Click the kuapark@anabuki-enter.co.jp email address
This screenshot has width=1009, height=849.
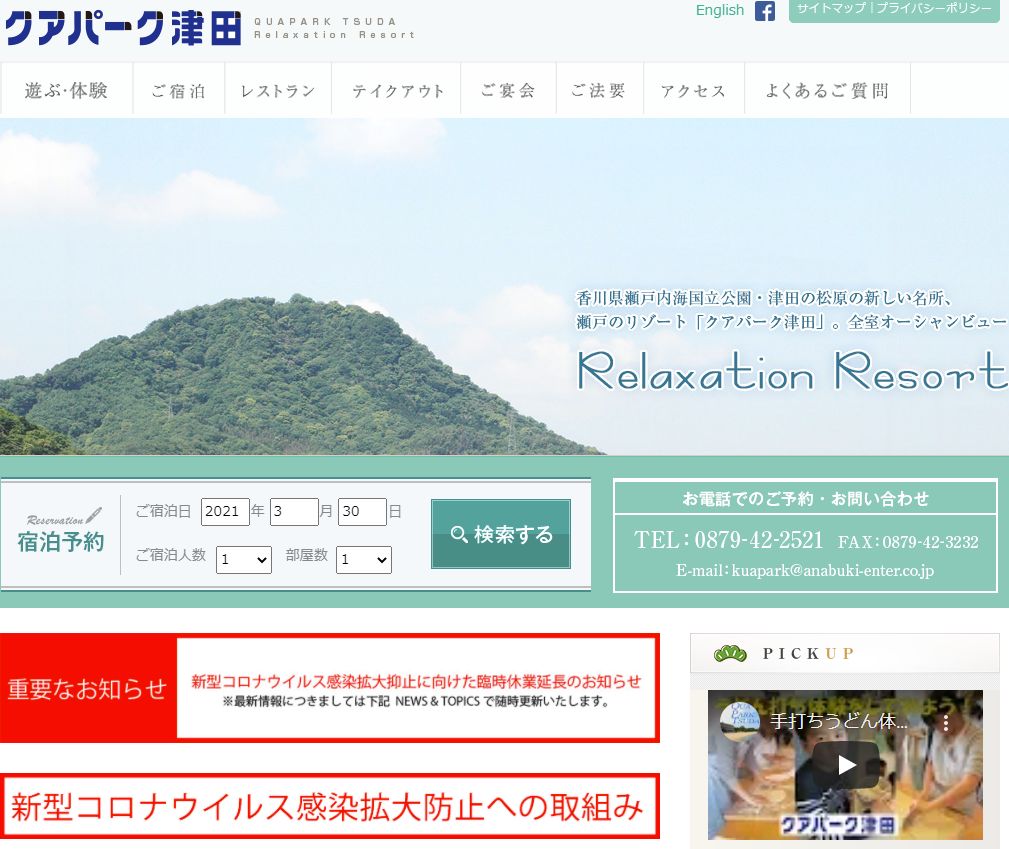(x=832, y=570)
